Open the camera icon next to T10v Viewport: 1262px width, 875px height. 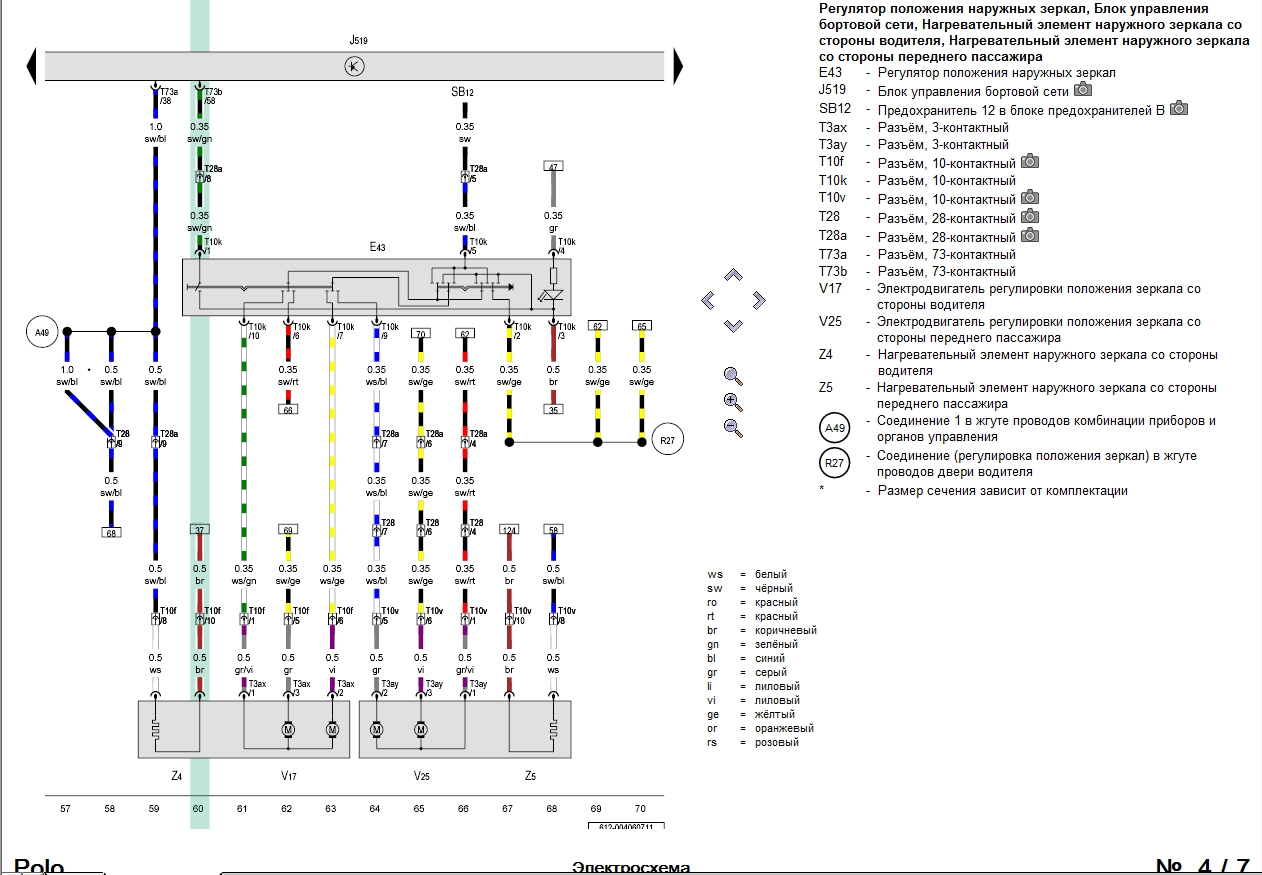1030,199
